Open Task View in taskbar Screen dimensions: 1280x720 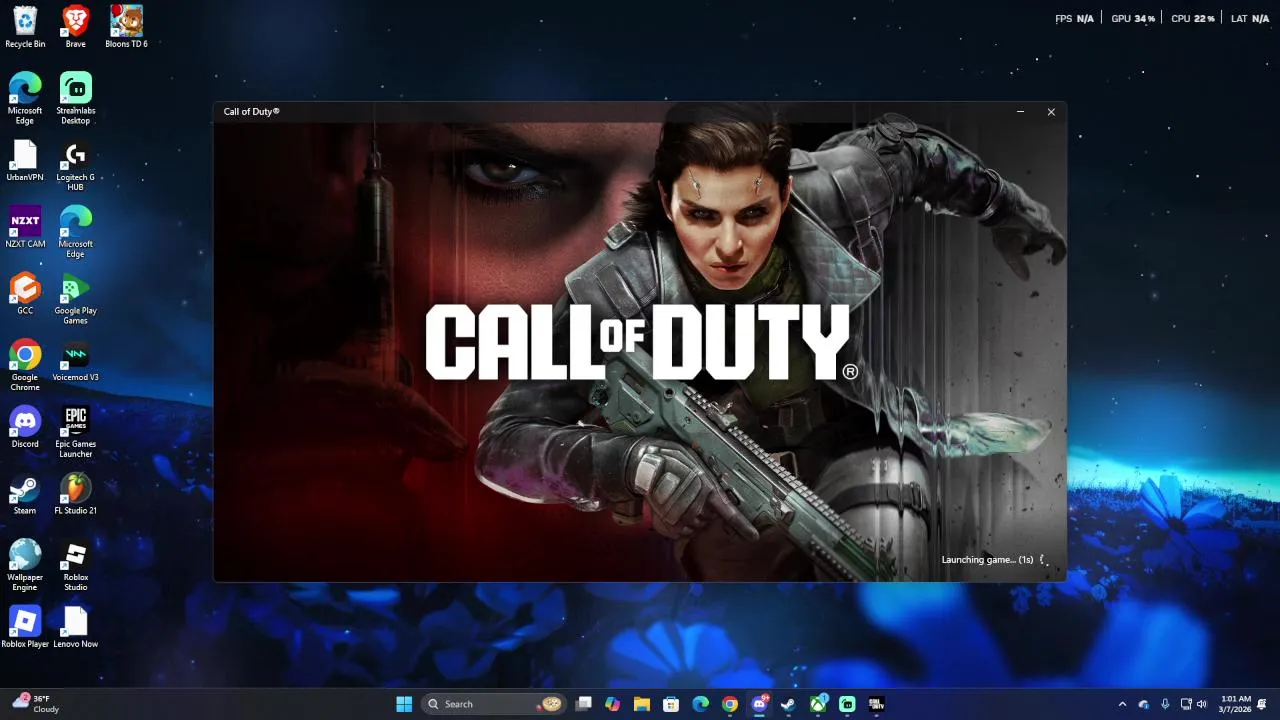click(584, 704)
